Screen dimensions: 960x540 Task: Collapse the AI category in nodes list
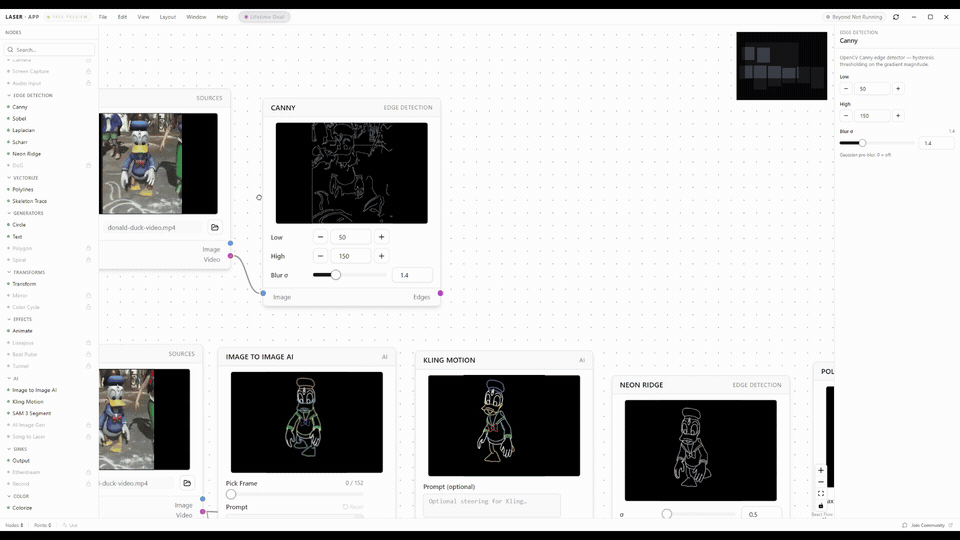point(13,378)
